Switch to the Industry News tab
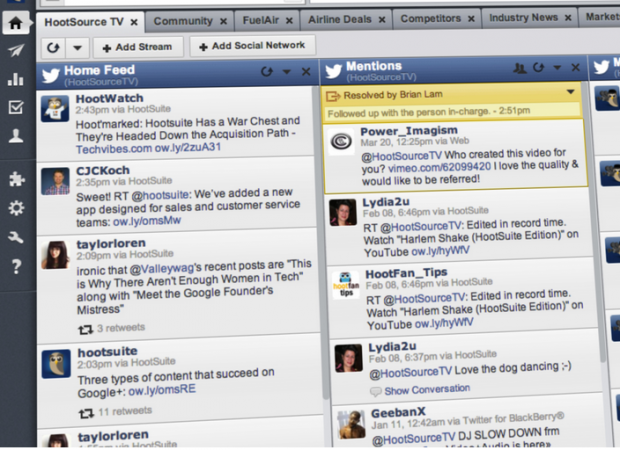The width and height of the screenshot is (620, 450). (523, 18)
